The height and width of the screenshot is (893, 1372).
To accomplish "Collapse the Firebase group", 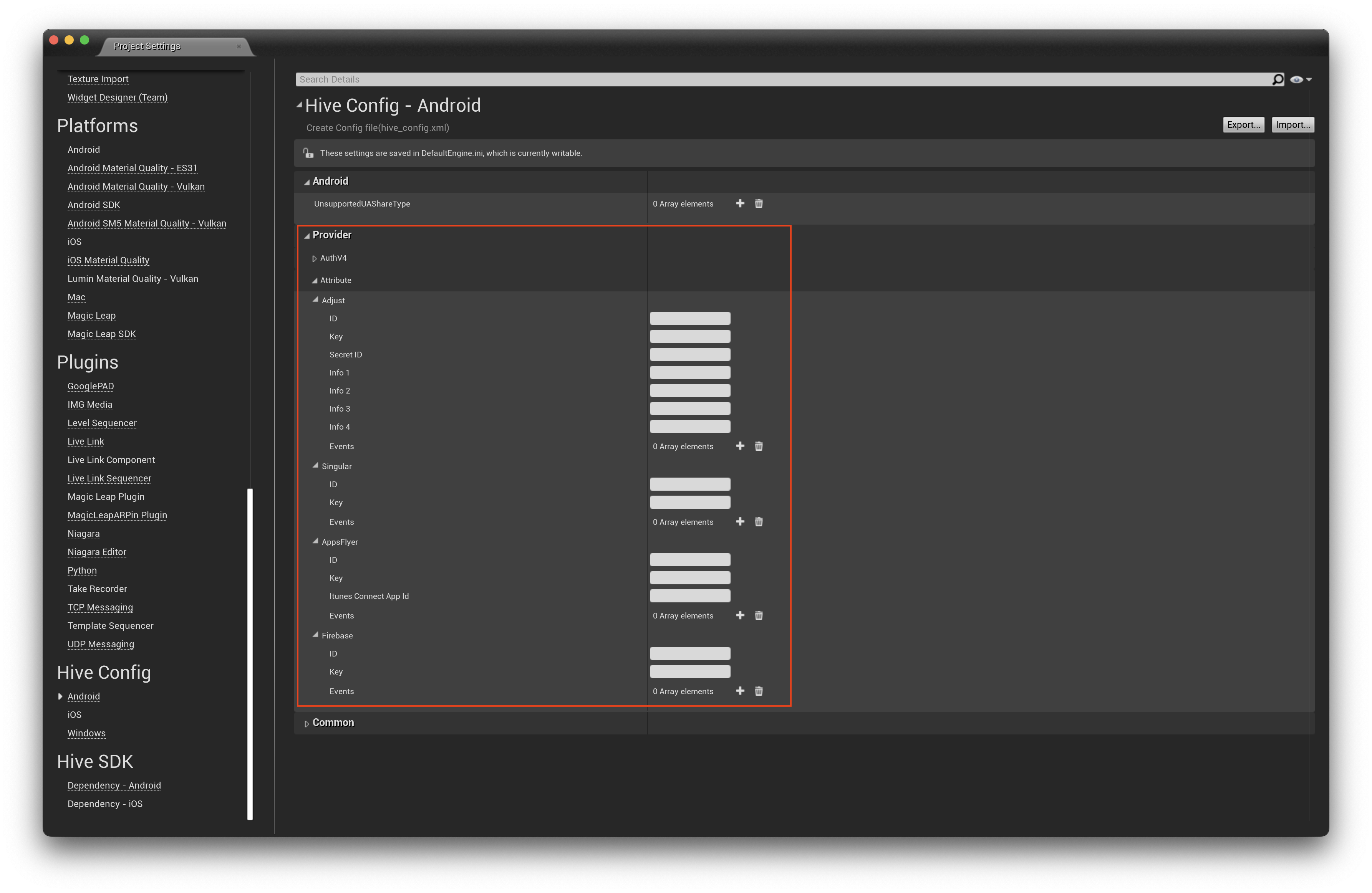I will point(315,635).
